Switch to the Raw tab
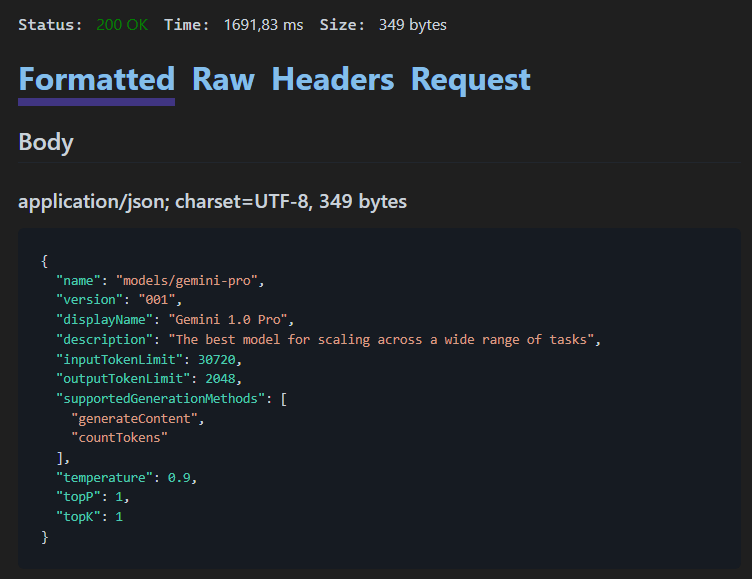The image size is (752, 579). coord(223,79)
